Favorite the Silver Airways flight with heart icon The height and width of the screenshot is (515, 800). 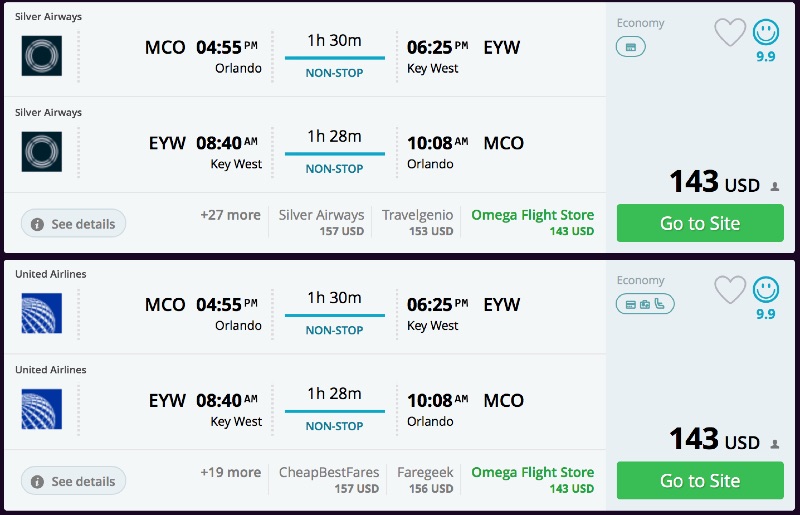click(730, 33)
